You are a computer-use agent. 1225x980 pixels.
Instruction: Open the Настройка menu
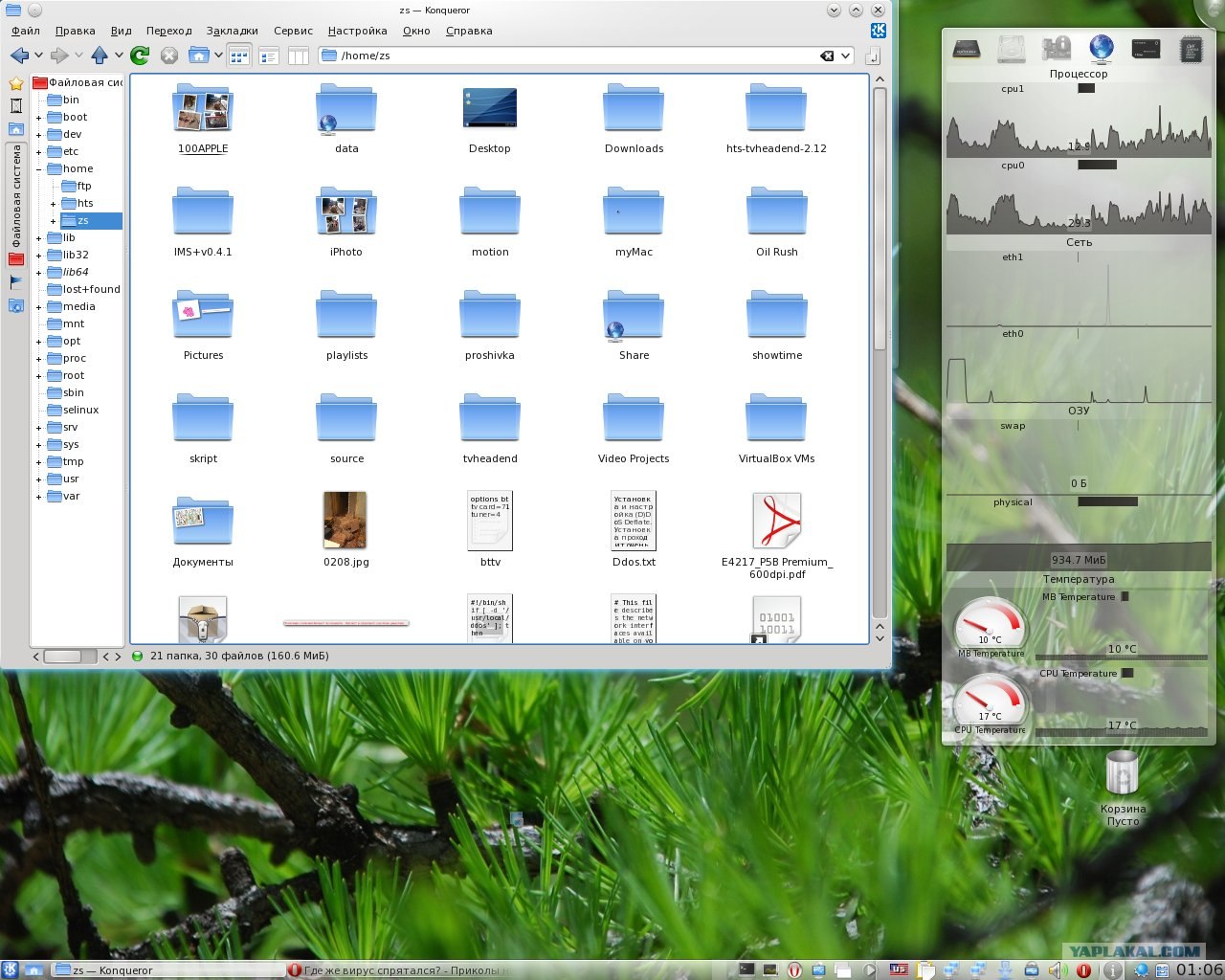point(357,31)
